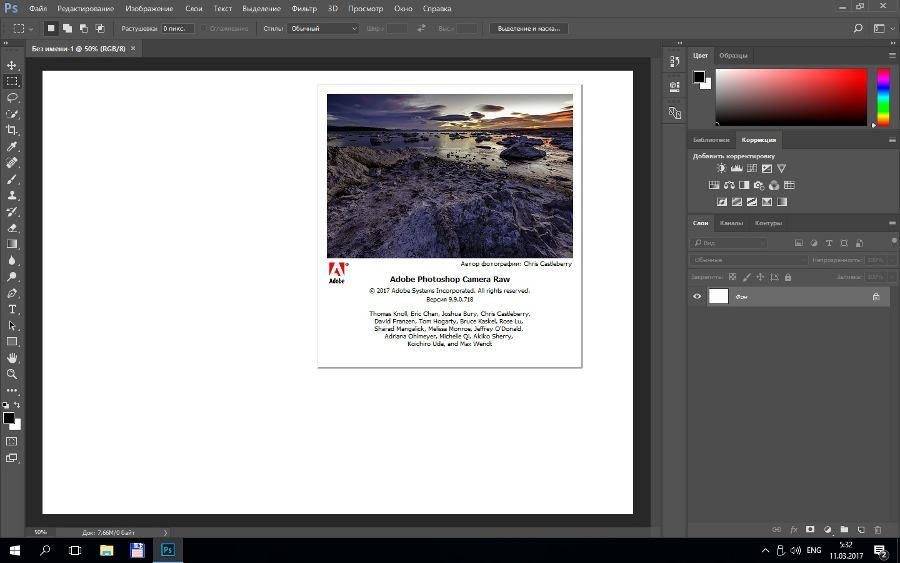The image size is (900, 563).
Task: Select the Quick Selection tool
Action: (x=11, y=114)
